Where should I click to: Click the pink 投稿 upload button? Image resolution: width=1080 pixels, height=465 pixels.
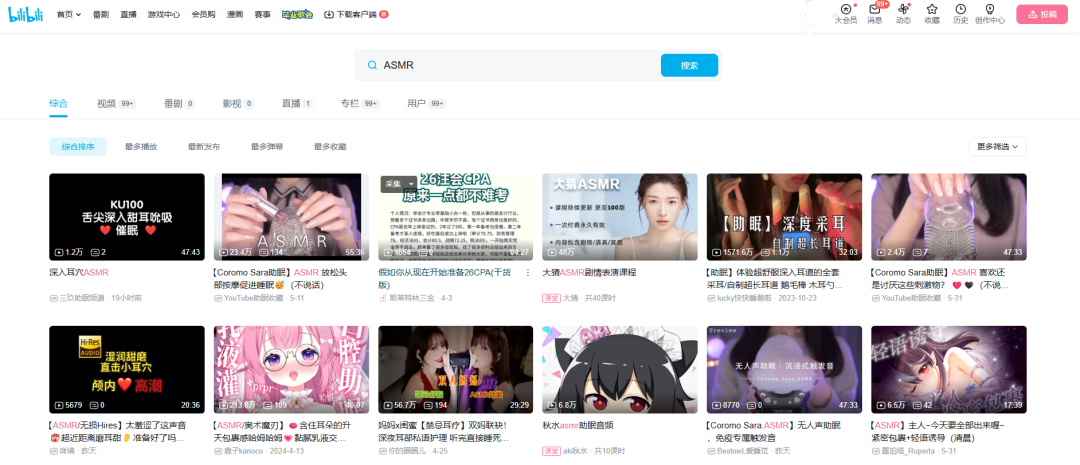click(x=1041, y=14)
